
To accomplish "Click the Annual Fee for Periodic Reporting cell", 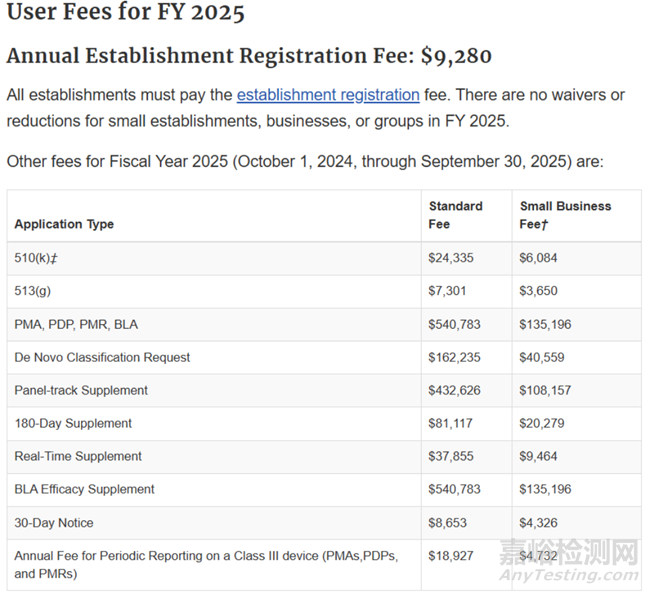I will point(205,564).
